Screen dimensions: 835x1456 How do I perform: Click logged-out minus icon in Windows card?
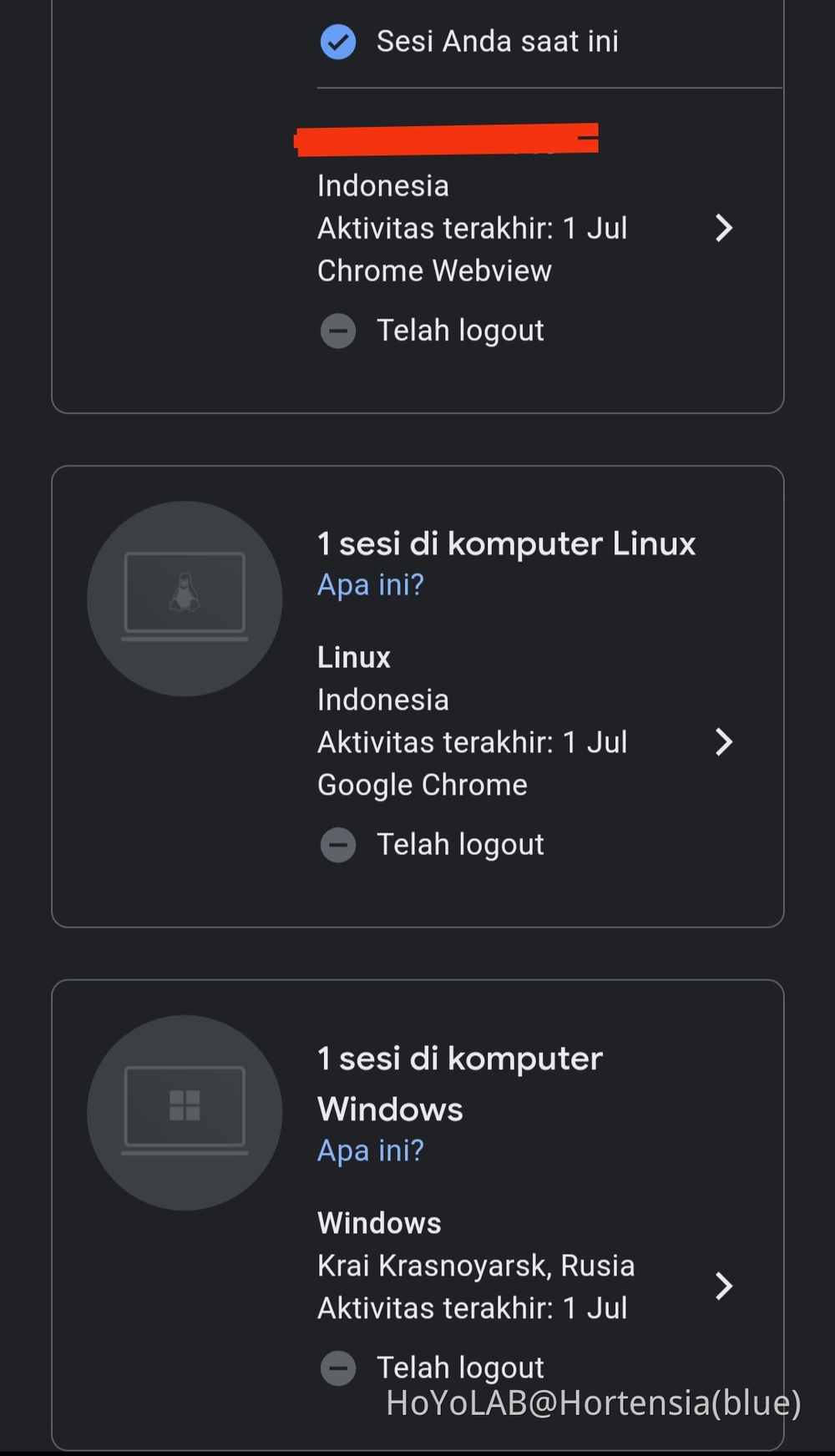coord(338,1368)
